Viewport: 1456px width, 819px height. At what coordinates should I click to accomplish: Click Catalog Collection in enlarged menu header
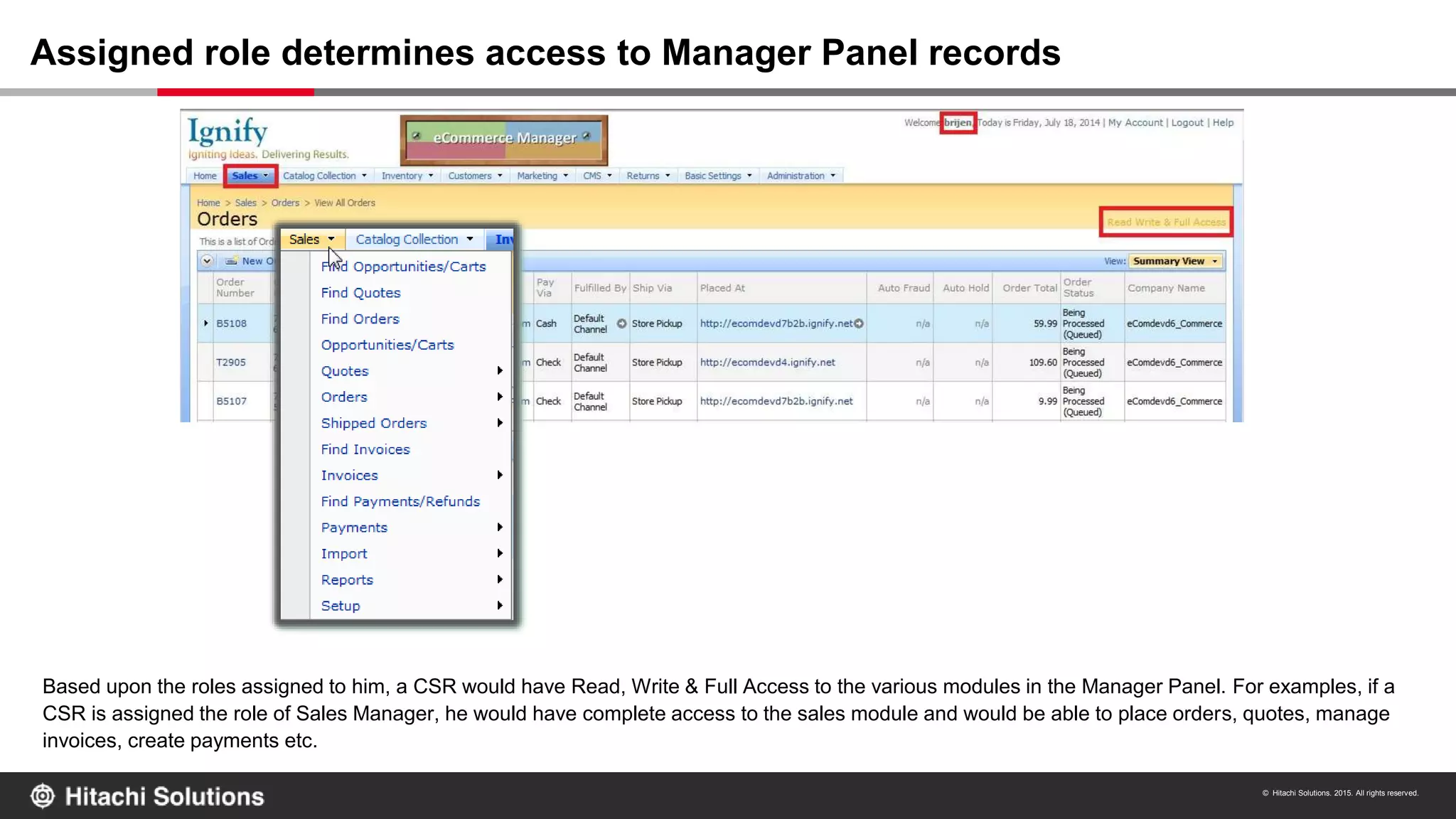(414, 240)
